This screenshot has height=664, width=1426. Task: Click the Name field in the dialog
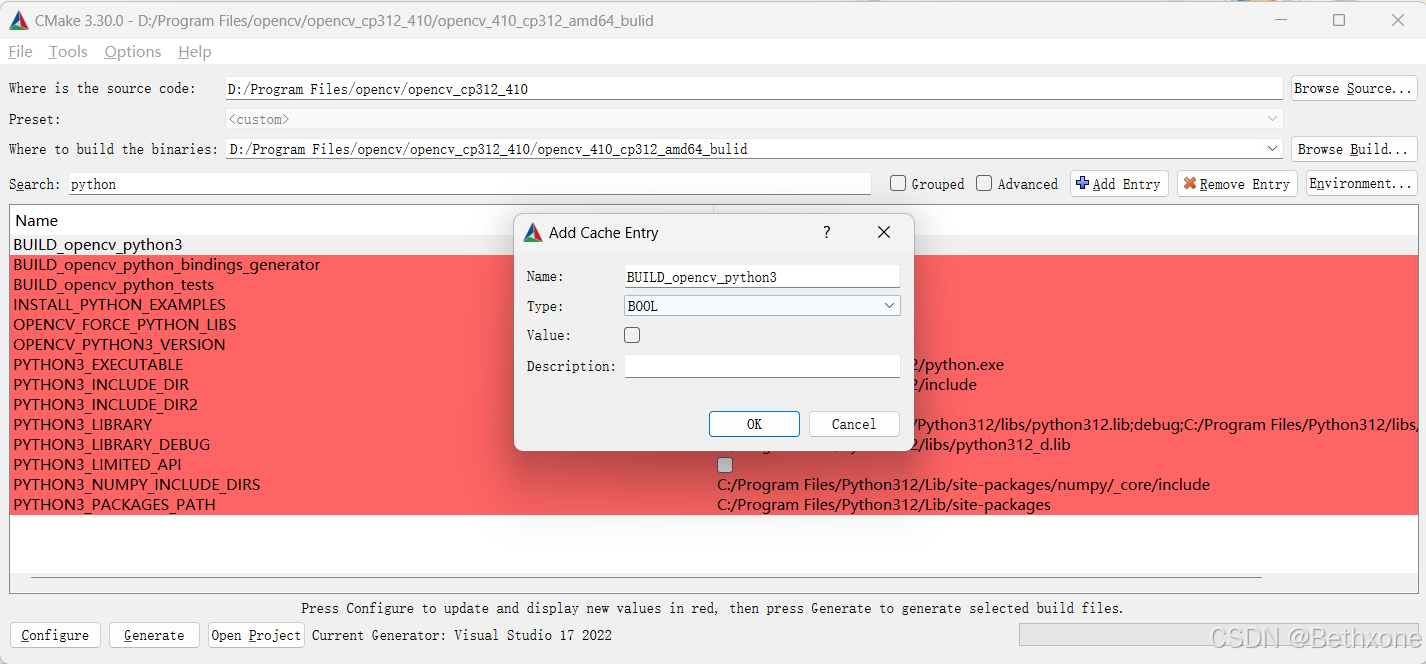pyautogui.click(x=762, y=277)
